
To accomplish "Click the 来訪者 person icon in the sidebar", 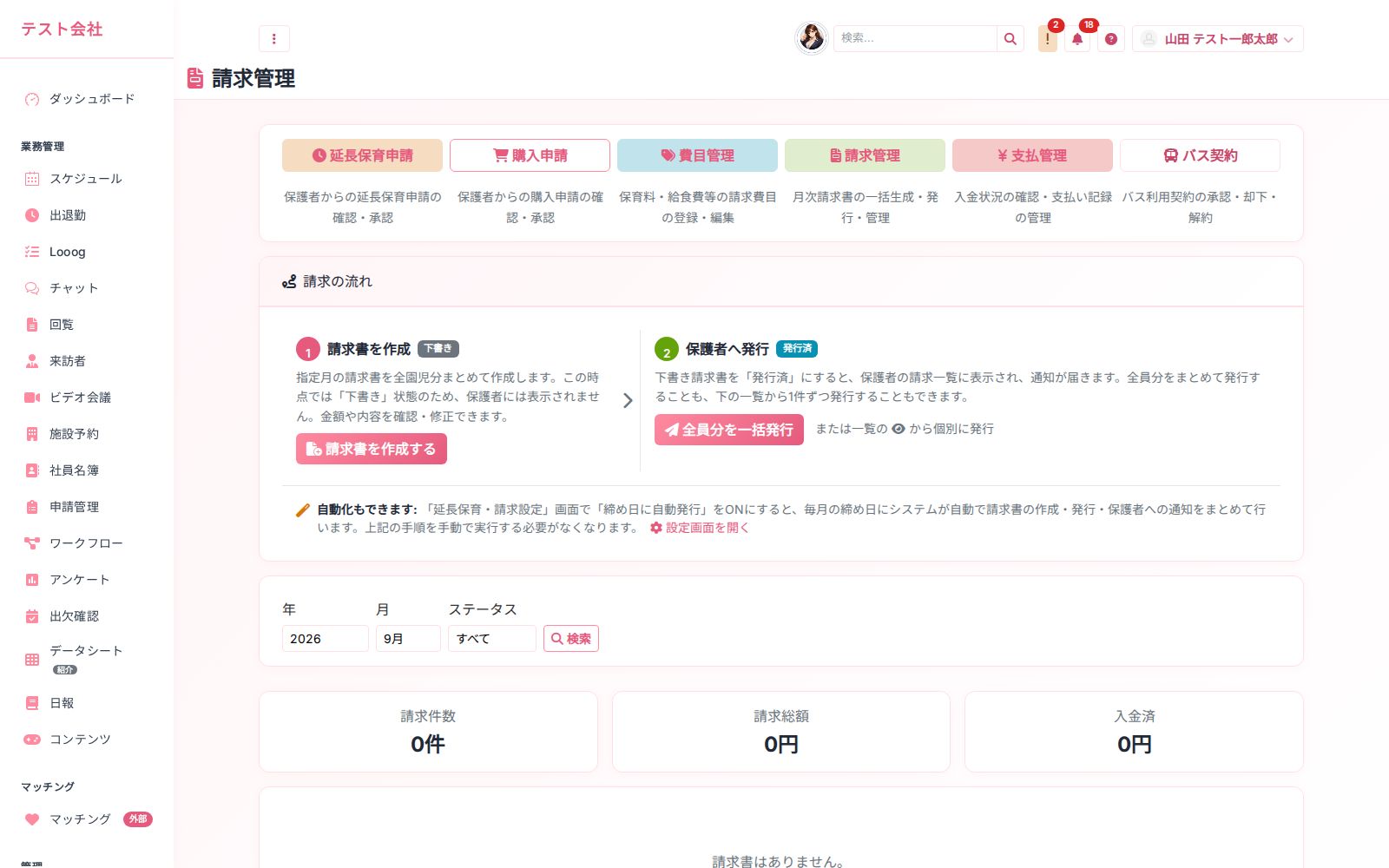I will tap(32, 361).
